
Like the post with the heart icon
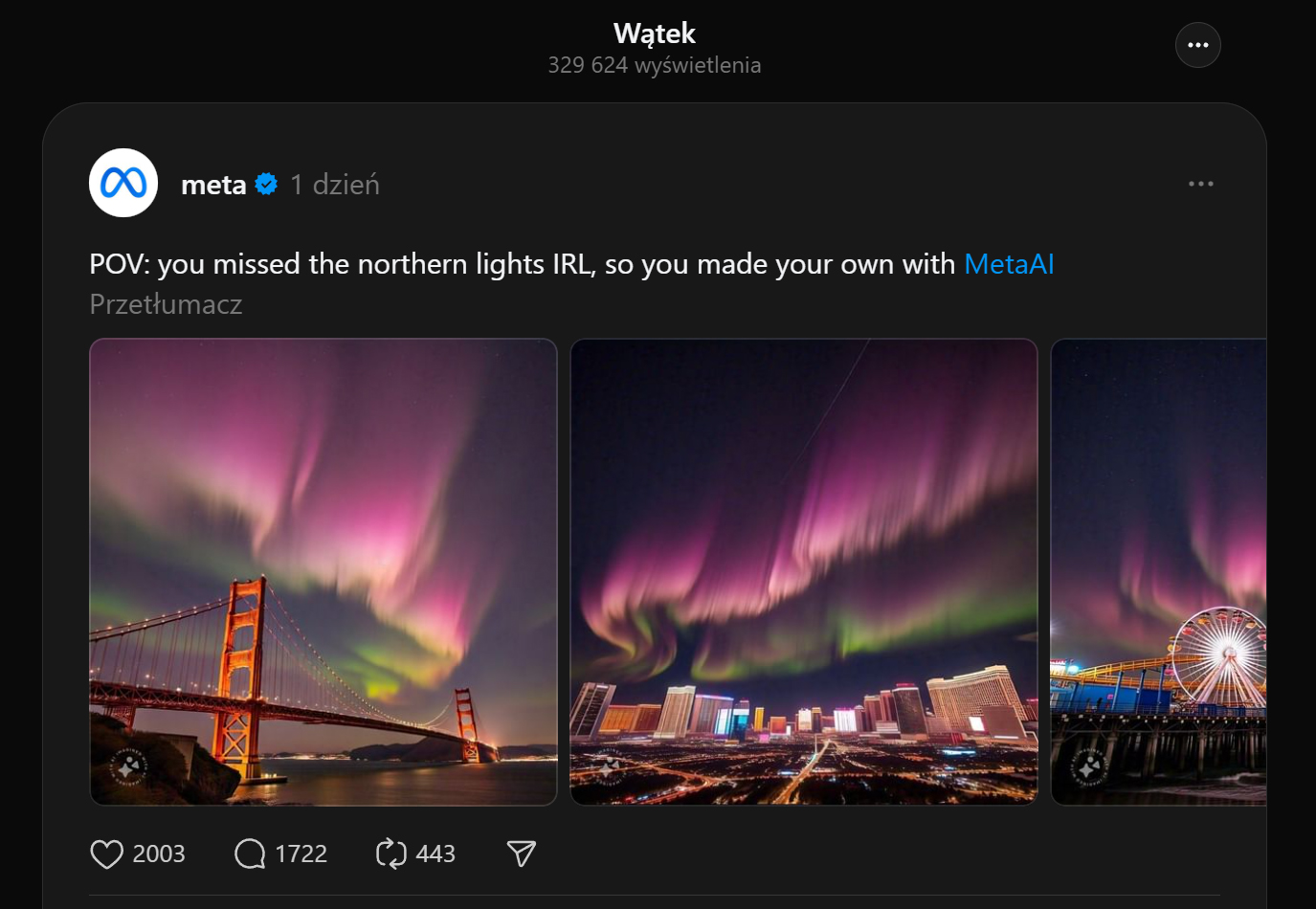point(106,854)
